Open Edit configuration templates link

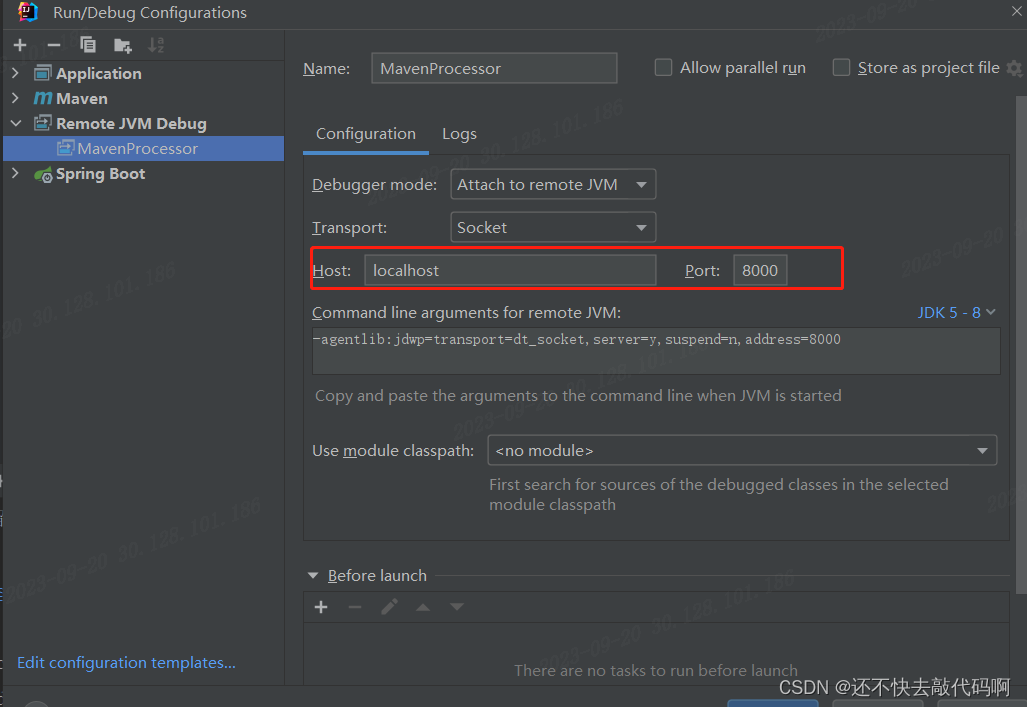coord(126,662)
